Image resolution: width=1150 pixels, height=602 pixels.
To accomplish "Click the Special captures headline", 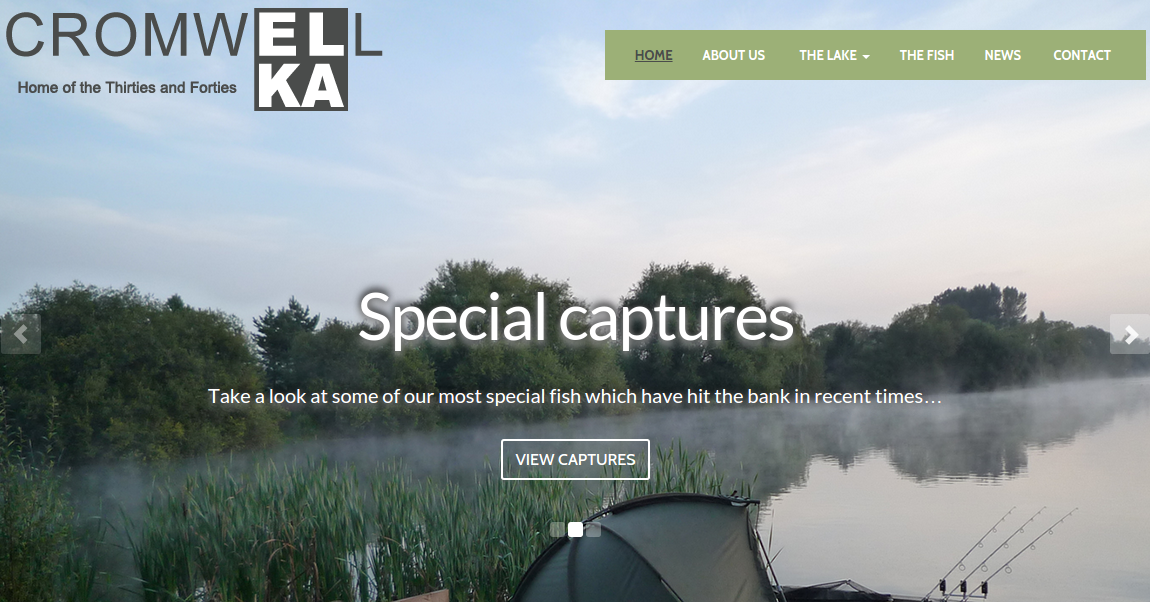I will (576, 317).
